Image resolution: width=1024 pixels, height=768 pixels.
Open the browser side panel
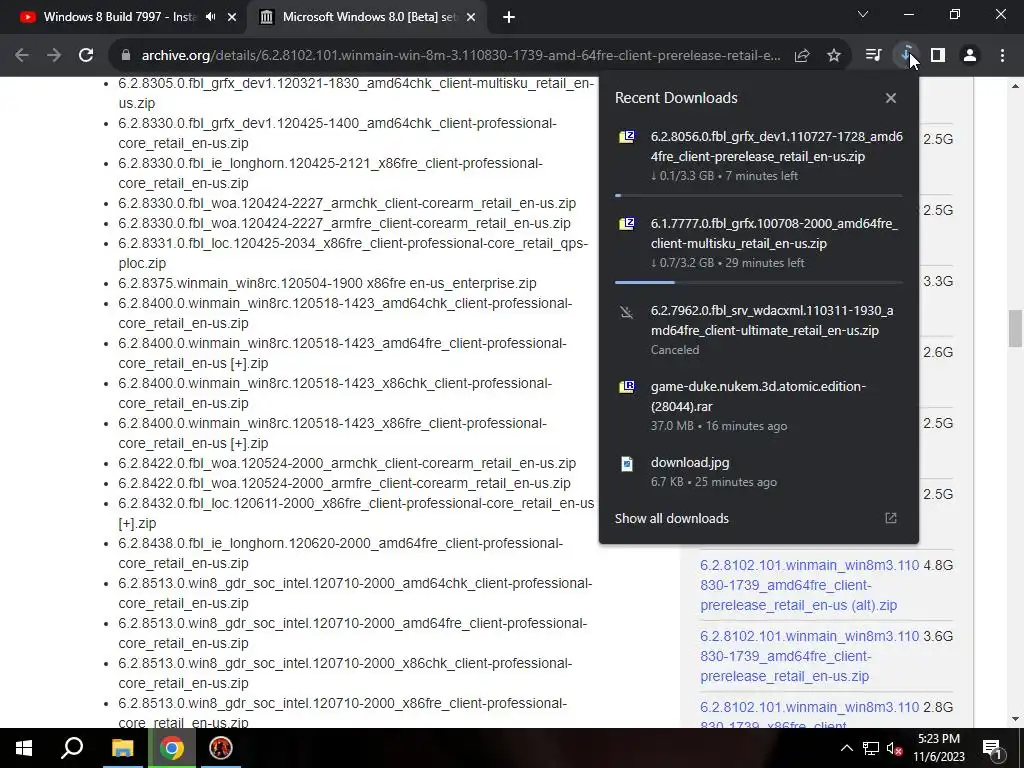pos(938,56)
